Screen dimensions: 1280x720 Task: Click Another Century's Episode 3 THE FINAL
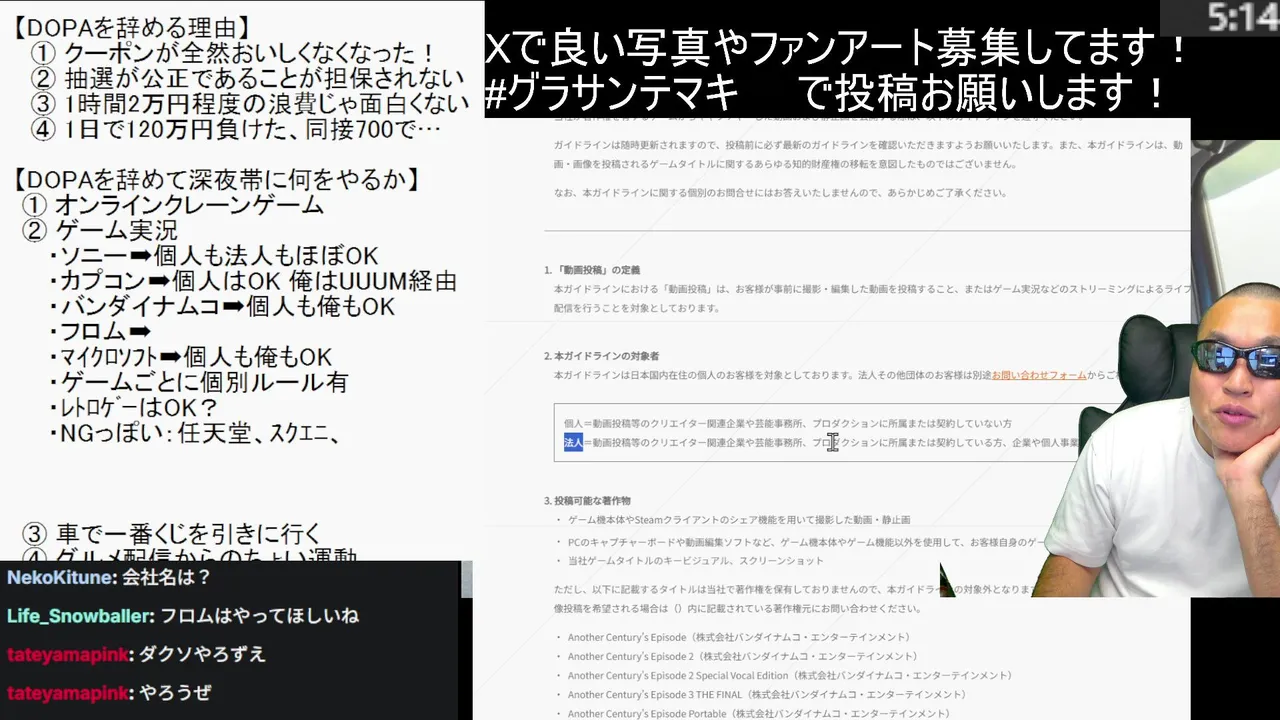767,694
